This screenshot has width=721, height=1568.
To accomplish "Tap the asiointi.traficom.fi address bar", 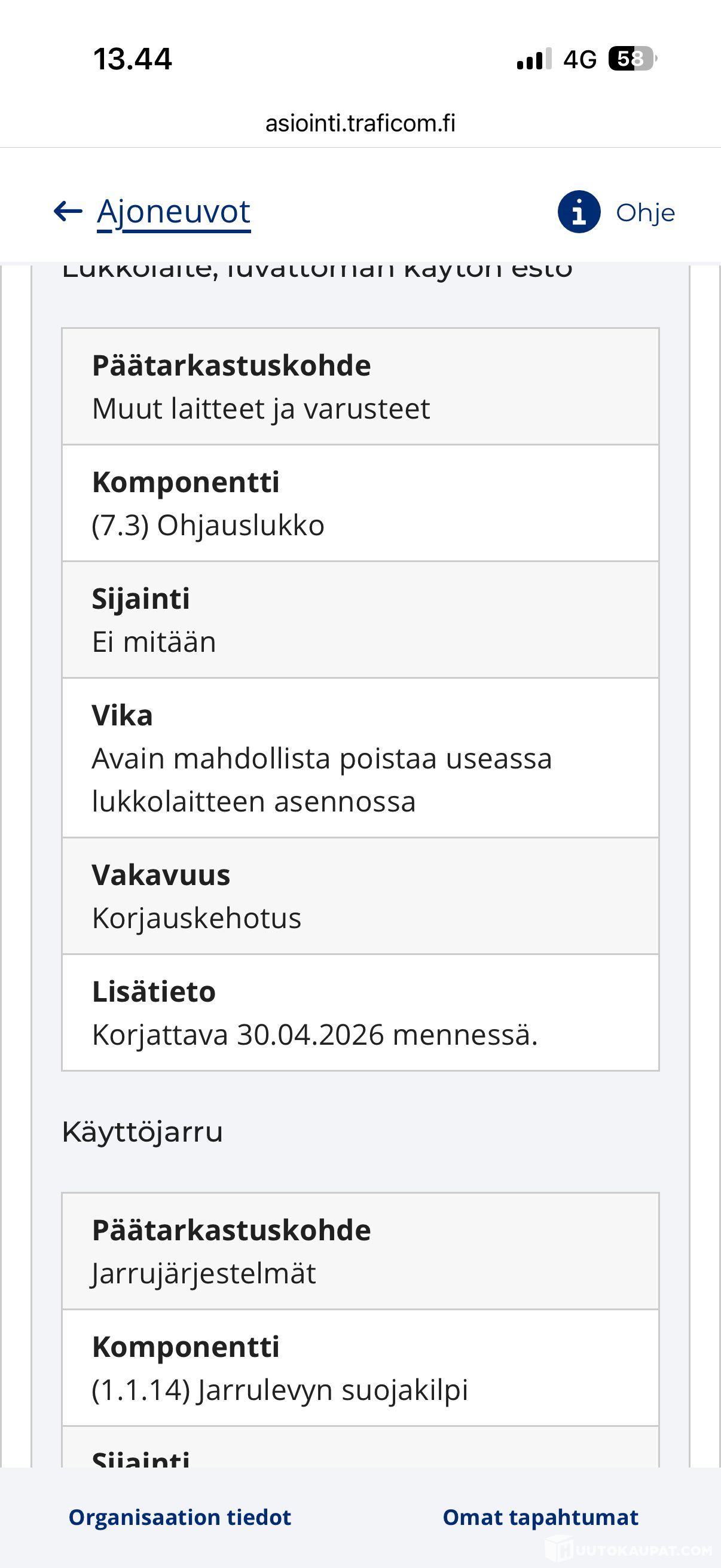I will pyautogui.click(x=360, y=124).
